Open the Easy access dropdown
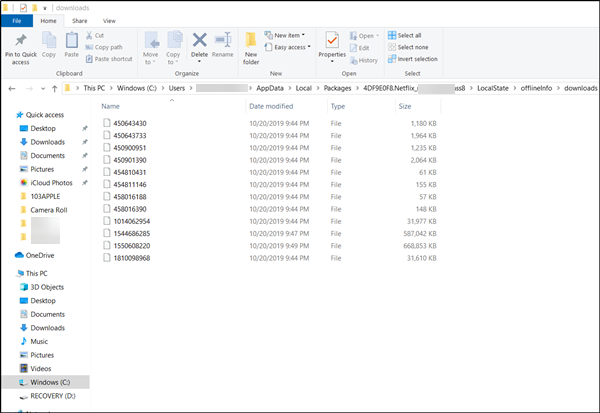 (x=287, y=47)
